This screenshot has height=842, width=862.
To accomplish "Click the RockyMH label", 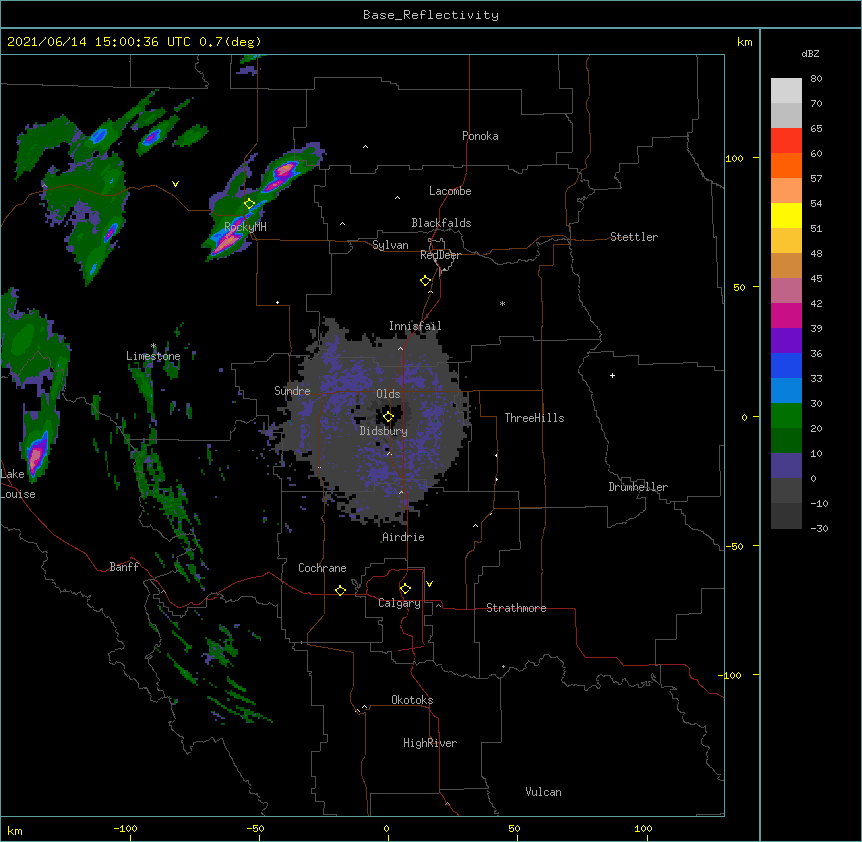I will [x=245, y=226].
